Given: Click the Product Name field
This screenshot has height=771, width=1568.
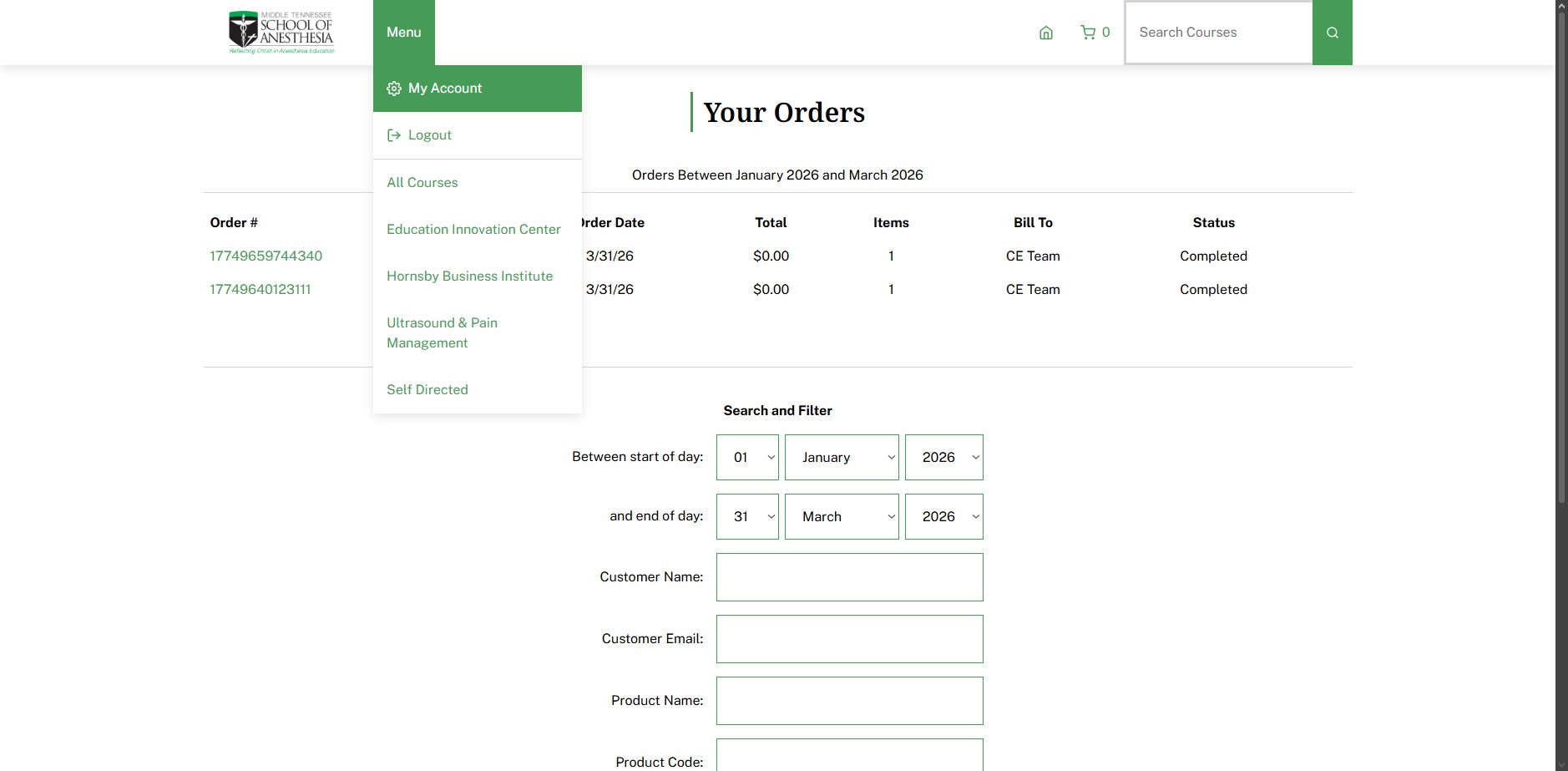Looking at the screenshot, I should tap(849, 701).
